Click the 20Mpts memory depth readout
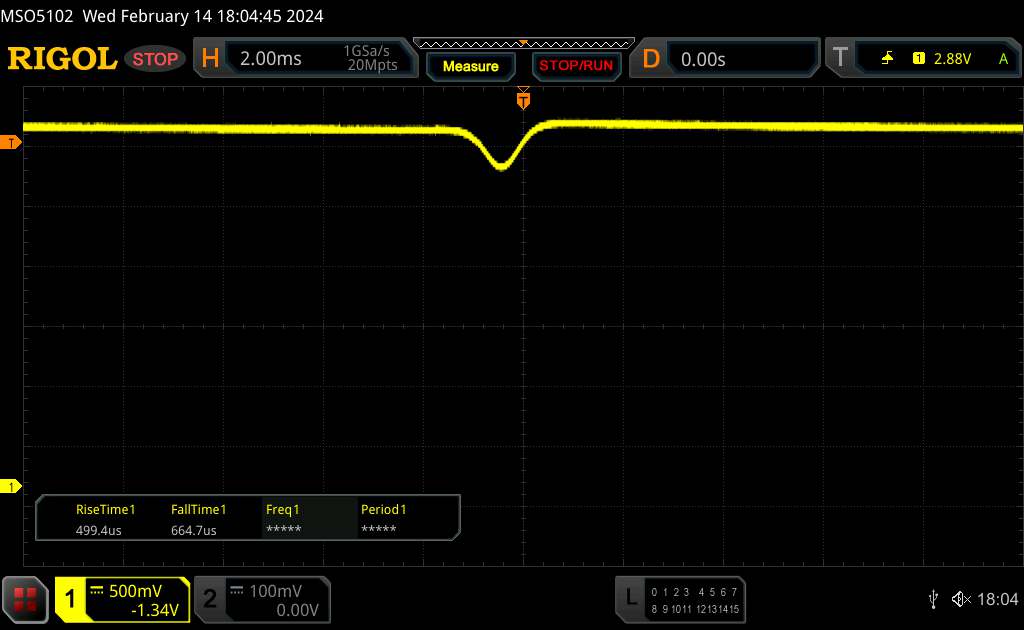1024x630 pixels. 372,65
